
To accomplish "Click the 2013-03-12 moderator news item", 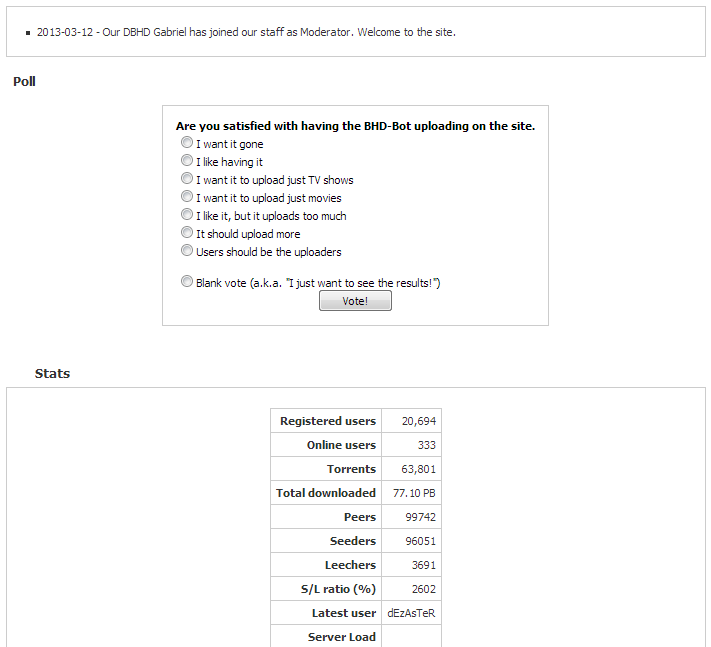I will pyautogui.click(x=246, y=32).
